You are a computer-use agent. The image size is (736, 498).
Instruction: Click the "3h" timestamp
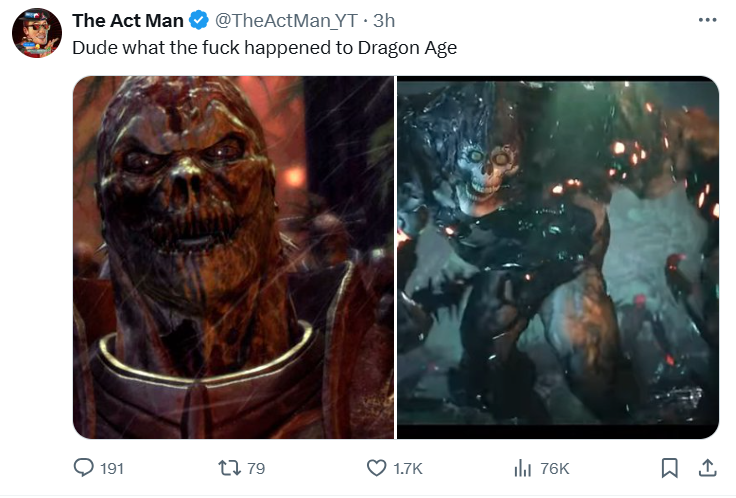[x=384, y=22]
